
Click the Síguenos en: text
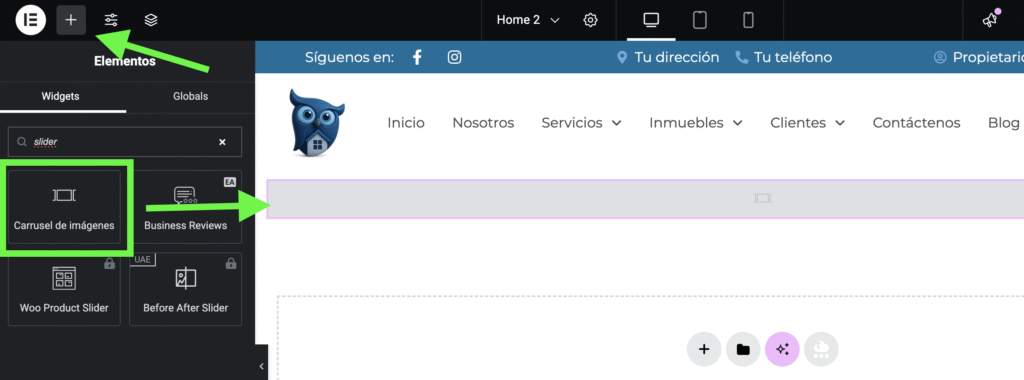349,57
